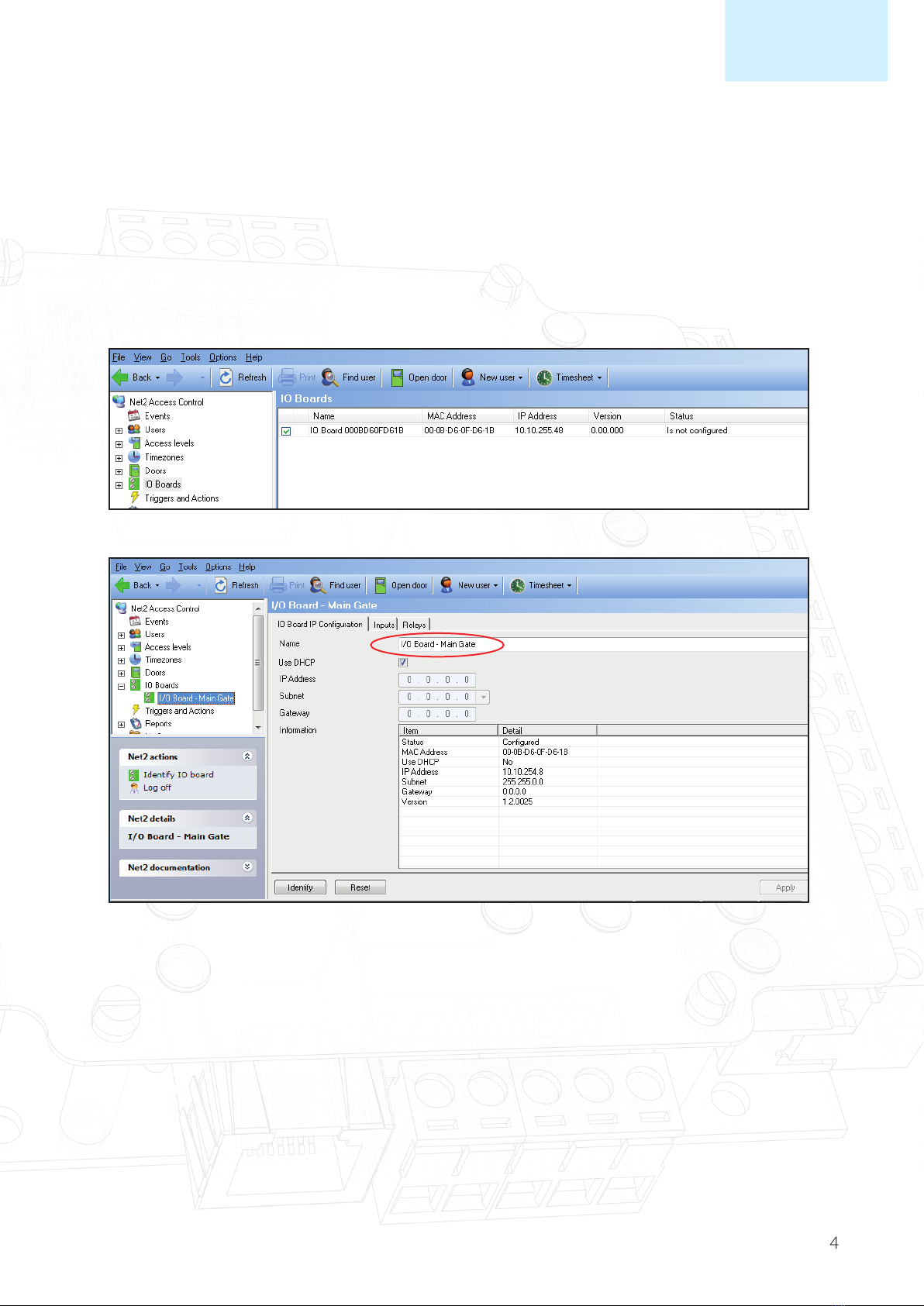The image size is (924, 1306).
Task: Click the Reset button
Action: point(360,887)
